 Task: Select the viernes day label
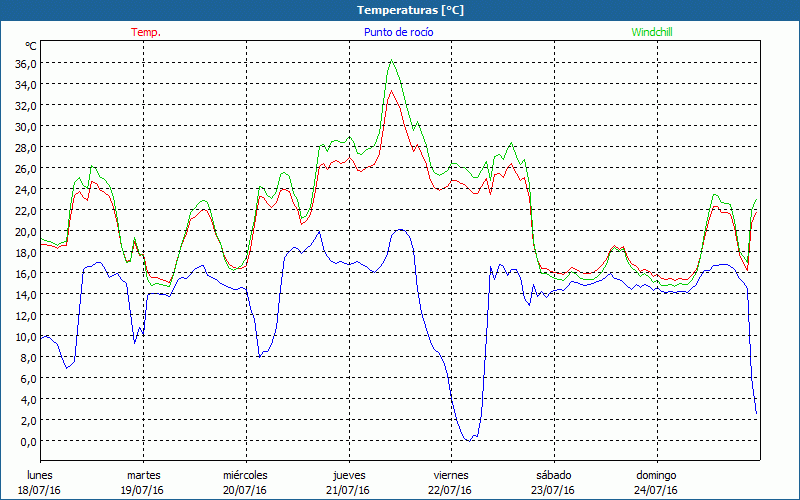tap(451, 475)
